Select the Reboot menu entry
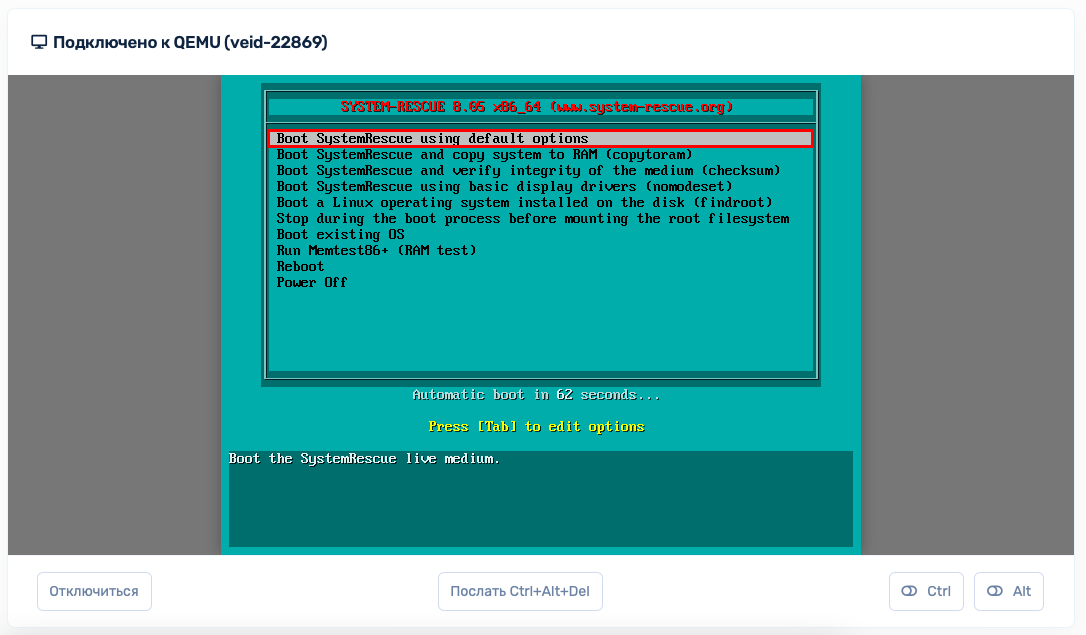 point(300,266)
